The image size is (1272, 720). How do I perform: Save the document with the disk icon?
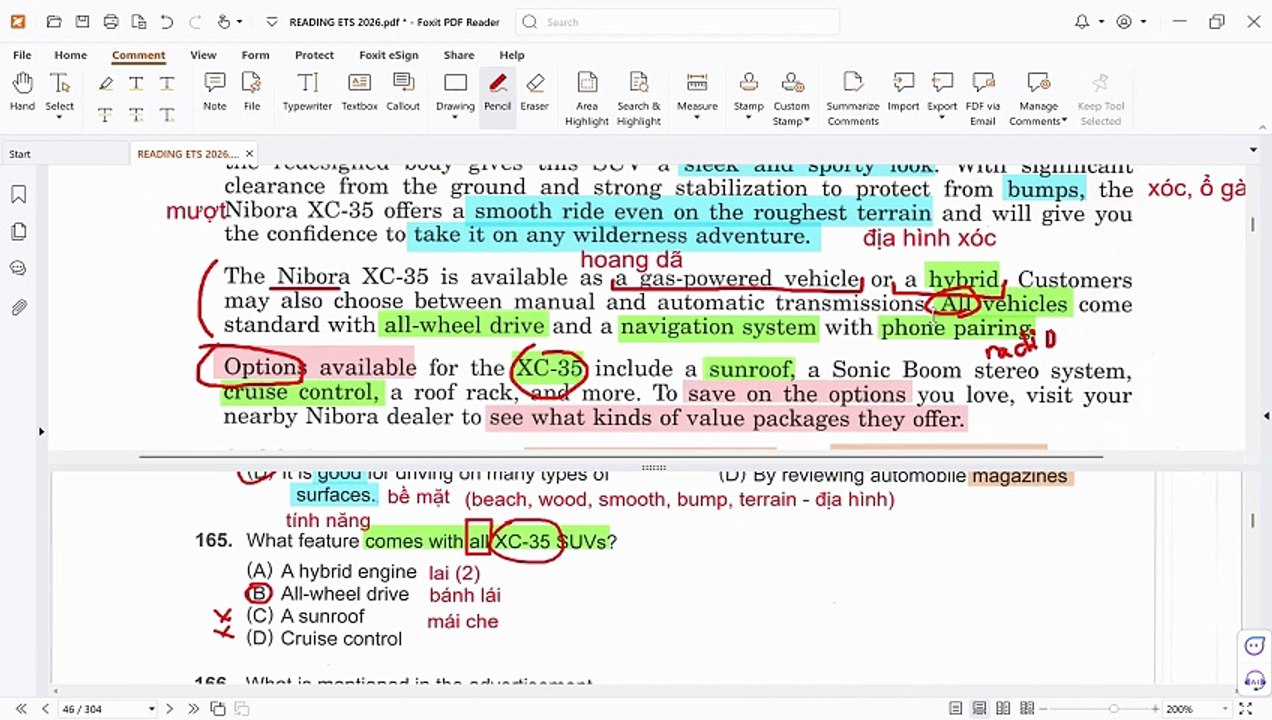point(82,22)
